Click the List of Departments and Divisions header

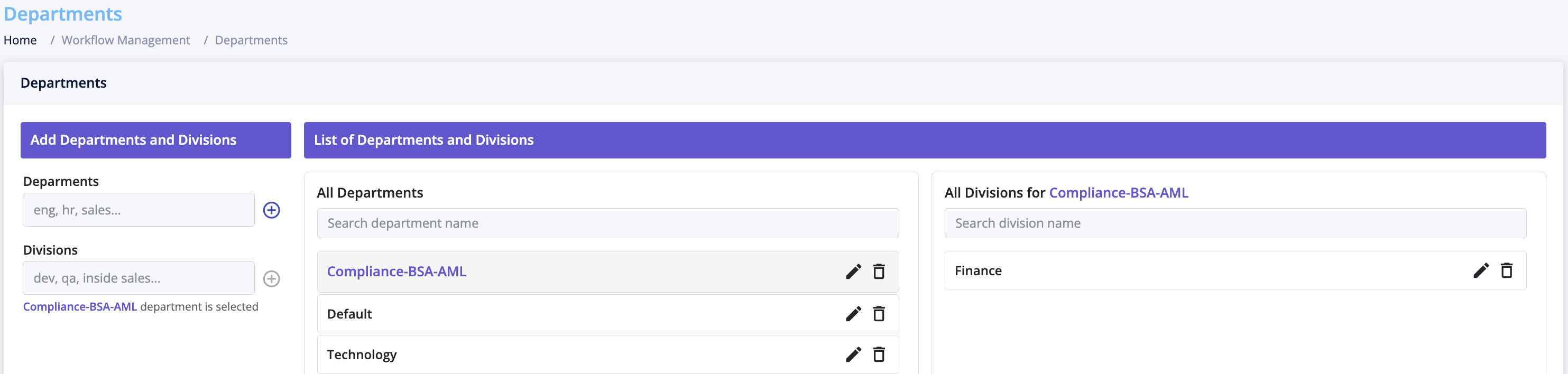[925, 141]
